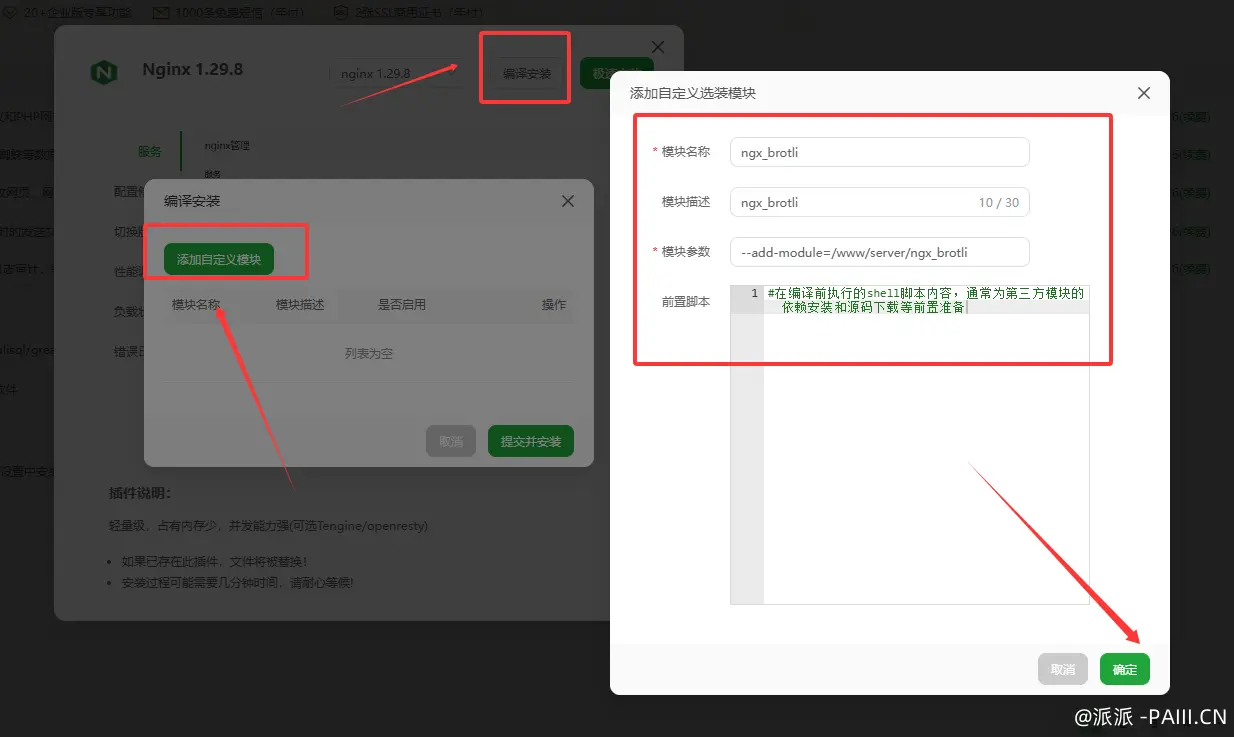Focus the 模块描述 input field
Viewport: 1234px width, 737px height.
click(880, 202)
